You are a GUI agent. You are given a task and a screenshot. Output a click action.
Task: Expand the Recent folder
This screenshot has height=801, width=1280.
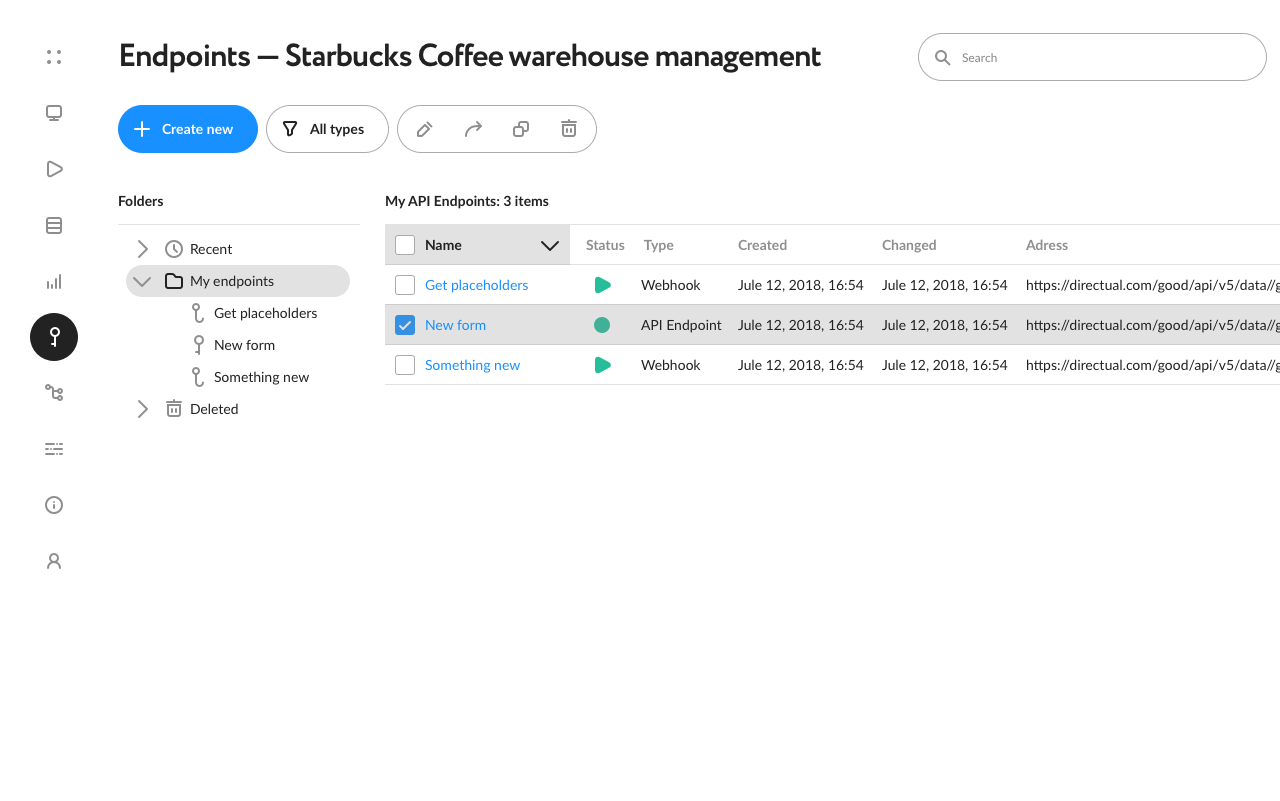tap(142, 249)
